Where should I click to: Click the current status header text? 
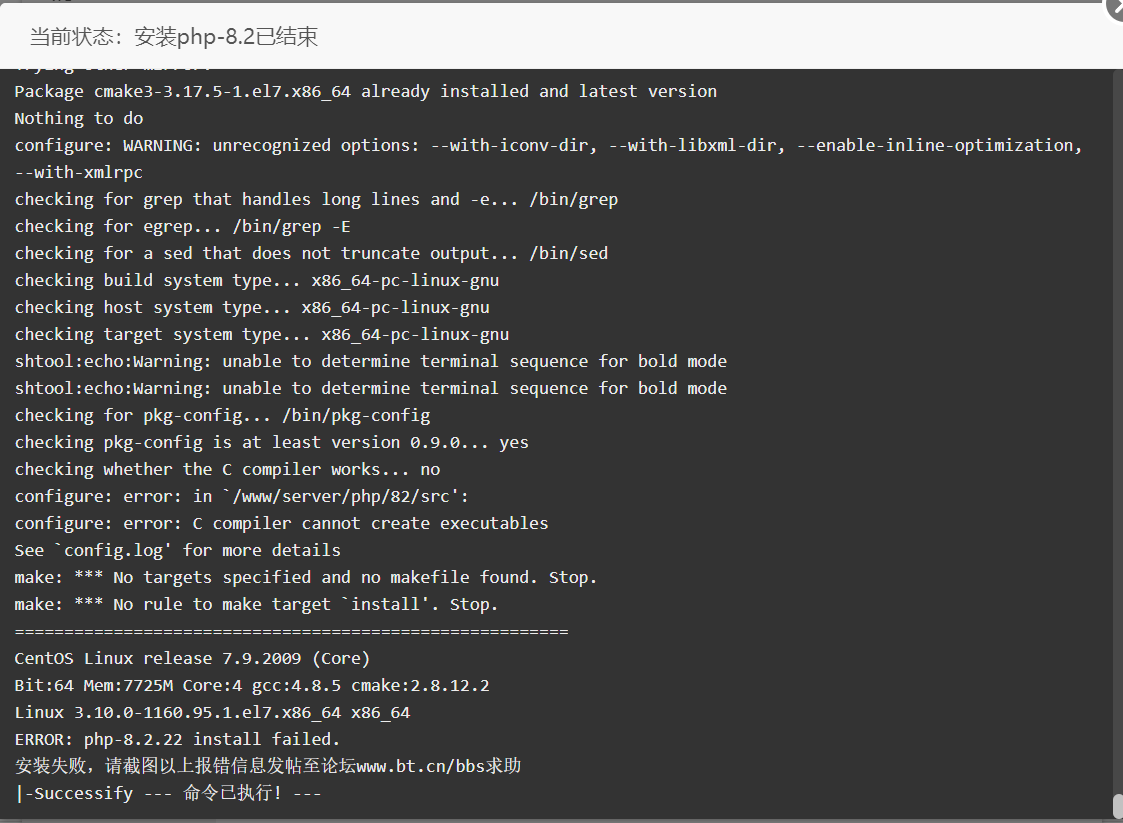[x=174, y=37]
